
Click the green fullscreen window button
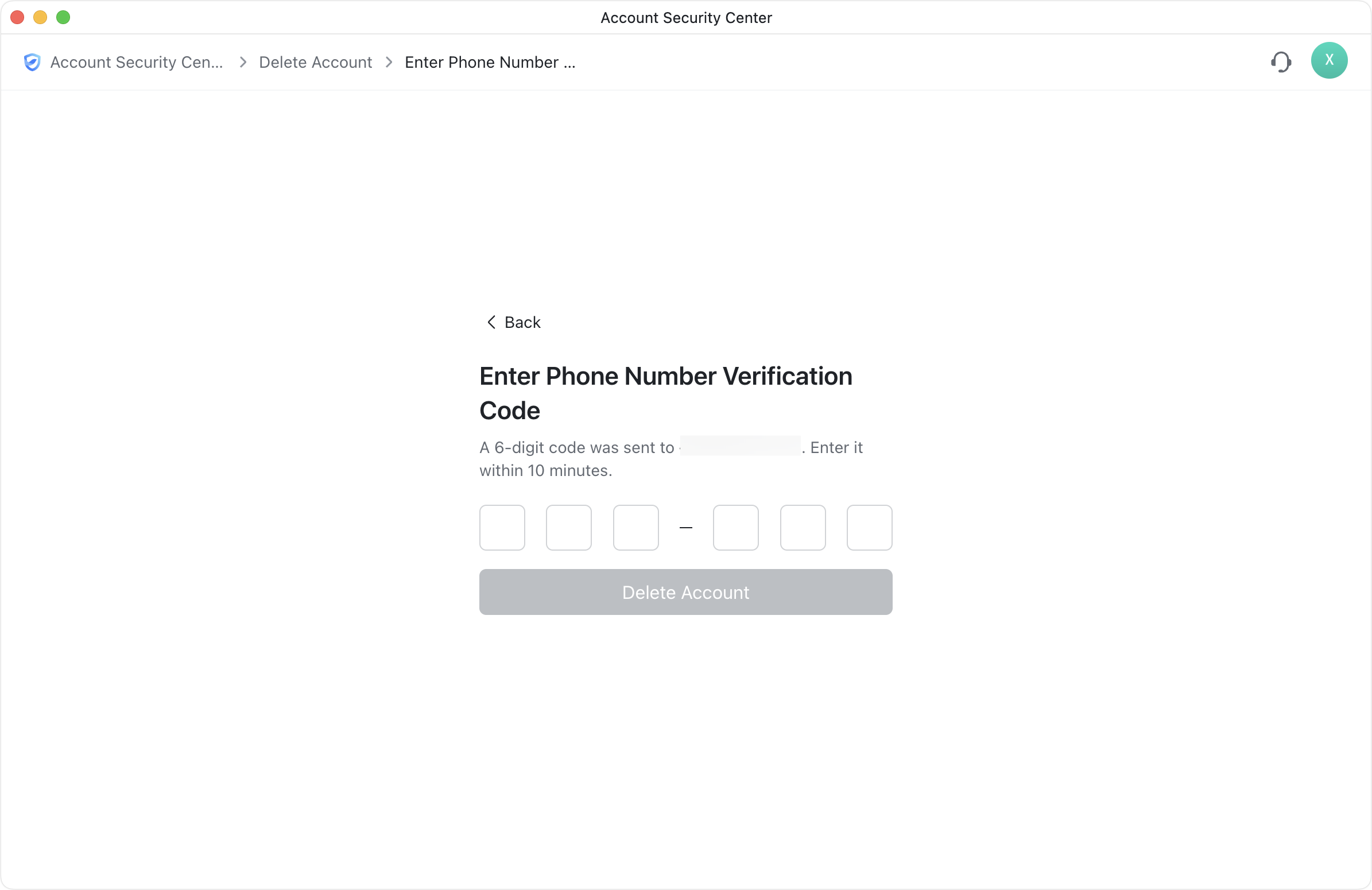click(x=63, y=17)
